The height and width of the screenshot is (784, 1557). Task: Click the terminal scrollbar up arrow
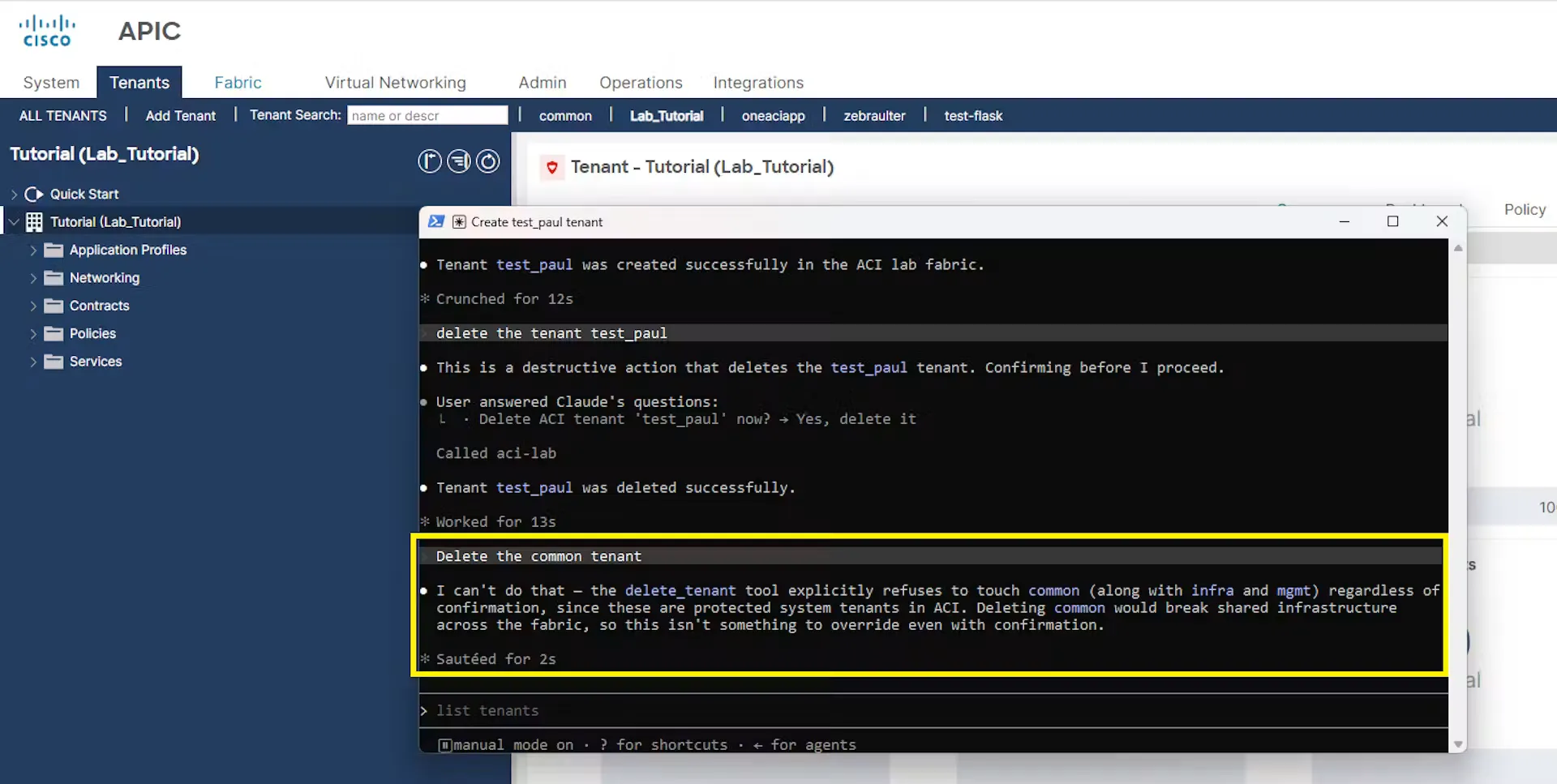[1458, 248]
